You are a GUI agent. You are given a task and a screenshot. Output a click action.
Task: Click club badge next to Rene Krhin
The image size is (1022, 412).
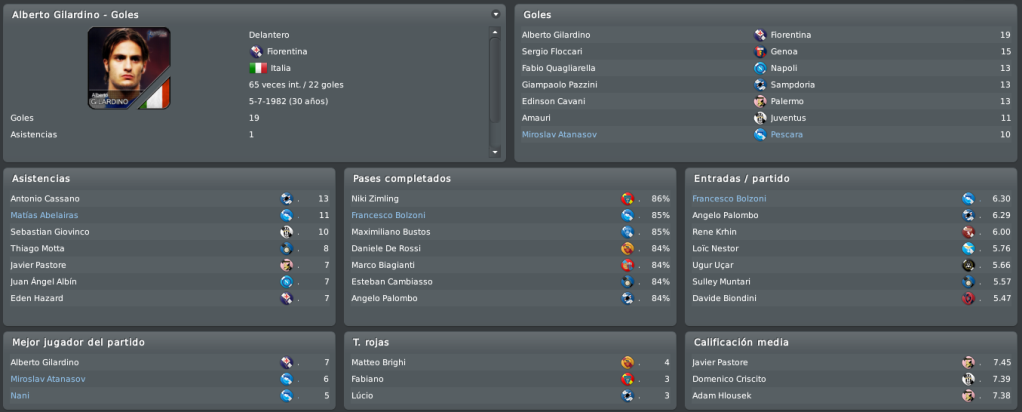969,232
